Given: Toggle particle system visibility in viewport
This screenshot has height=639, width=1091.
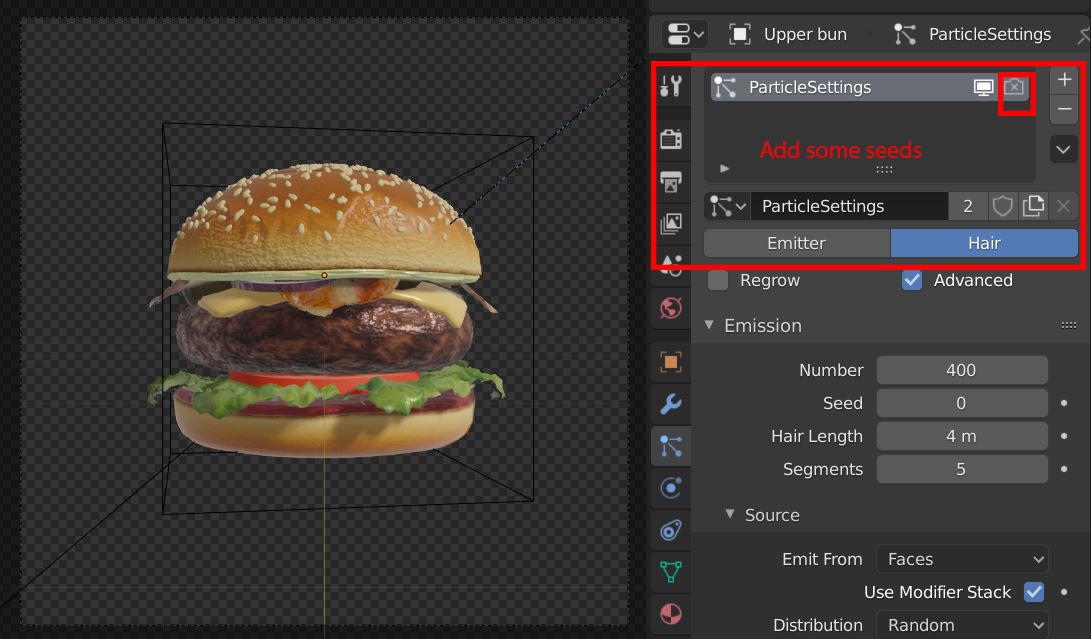Looking at the screenshot, I should pyautogui.click(x=983, y=87).
